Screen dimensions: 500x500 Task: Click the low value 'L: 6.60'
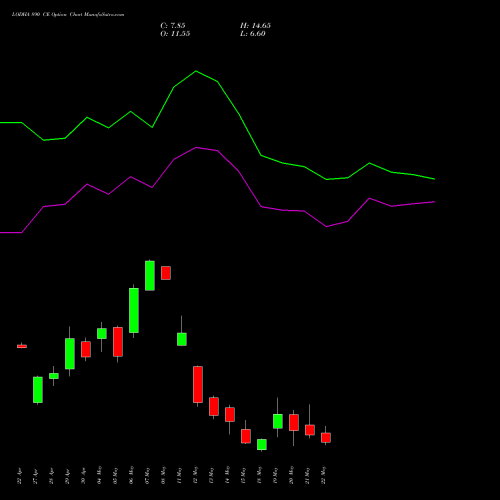click(x=253, y=34)
